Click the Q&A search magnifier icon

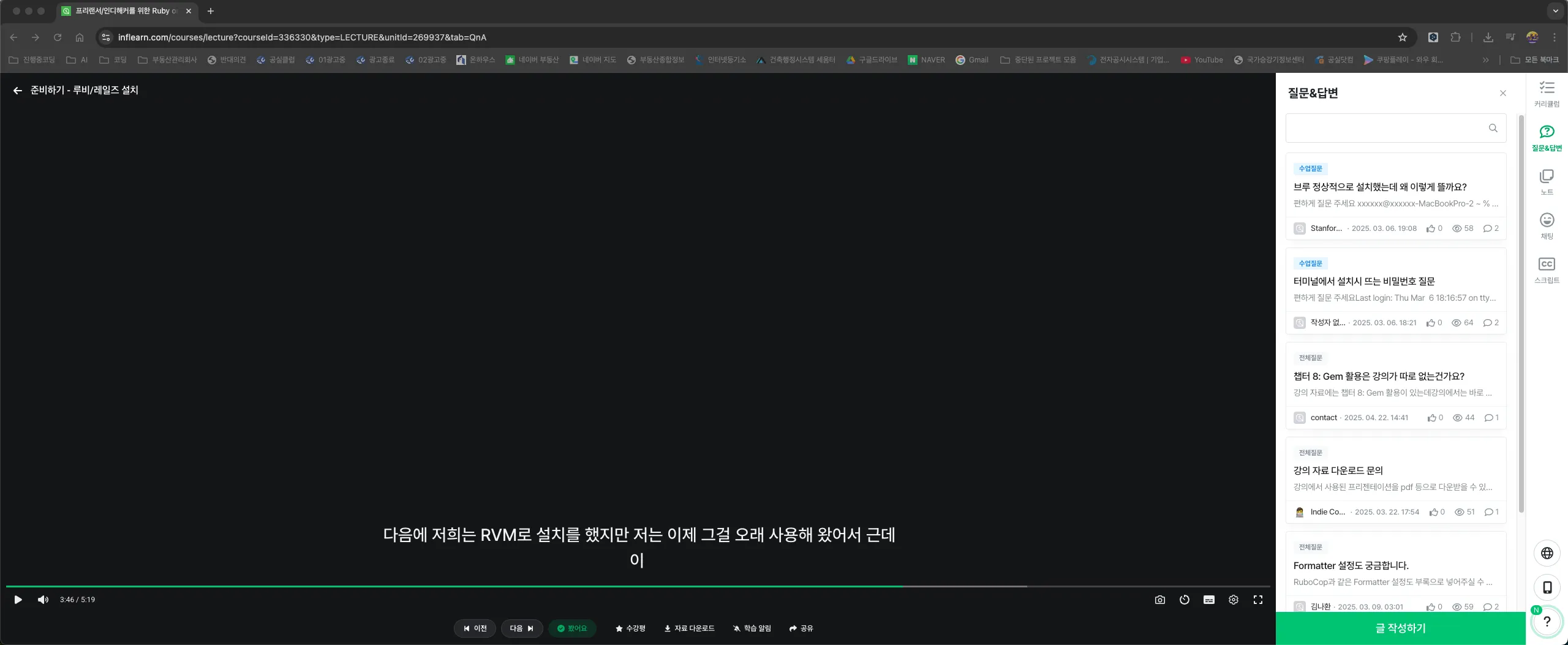(1493, 128)
